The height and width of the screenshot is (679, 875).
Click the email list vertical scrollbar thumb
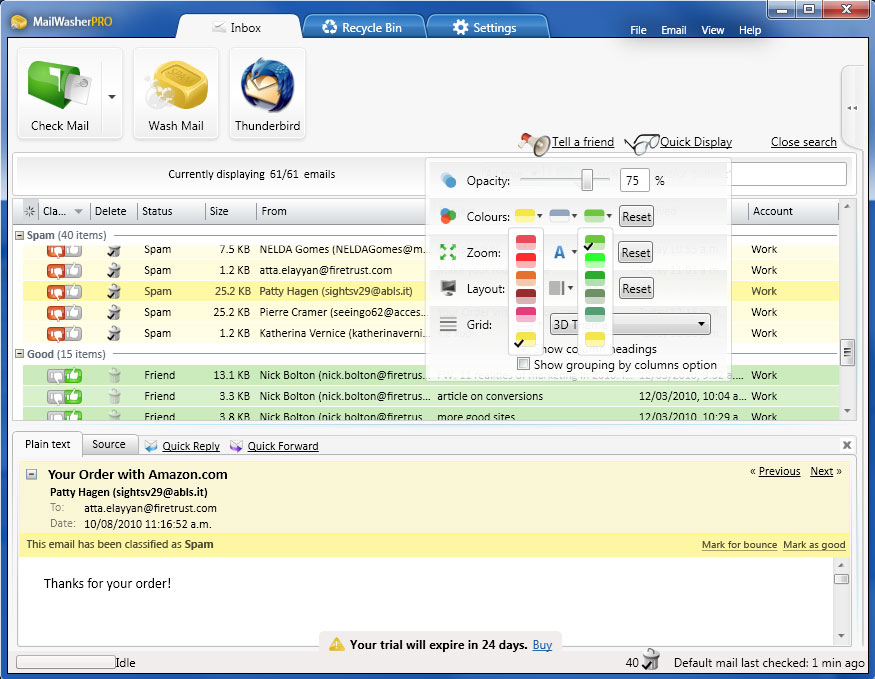pyautogui.click(x=847, y=352)
